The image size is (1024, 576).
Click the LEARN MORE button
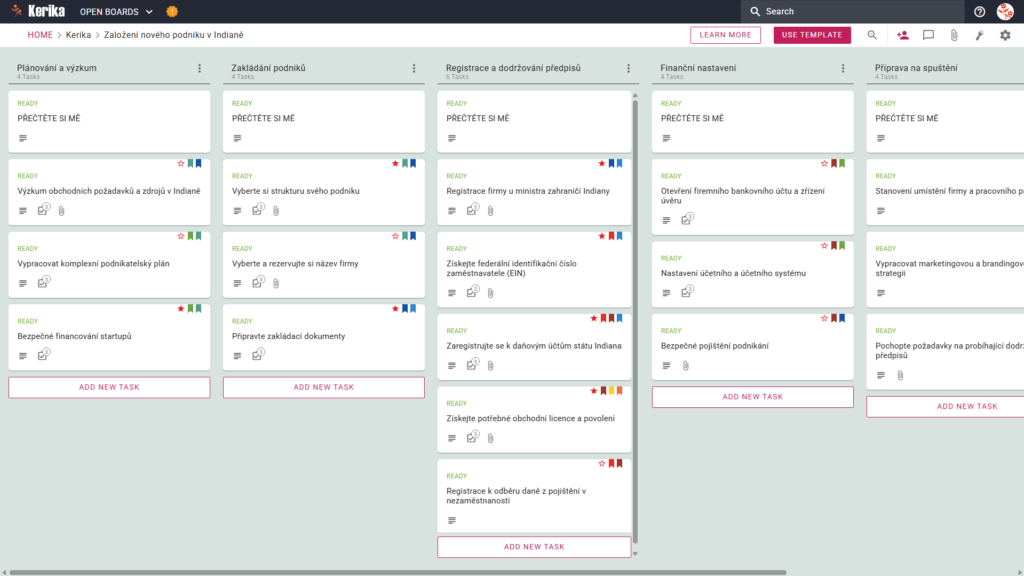tap(726, 35)
